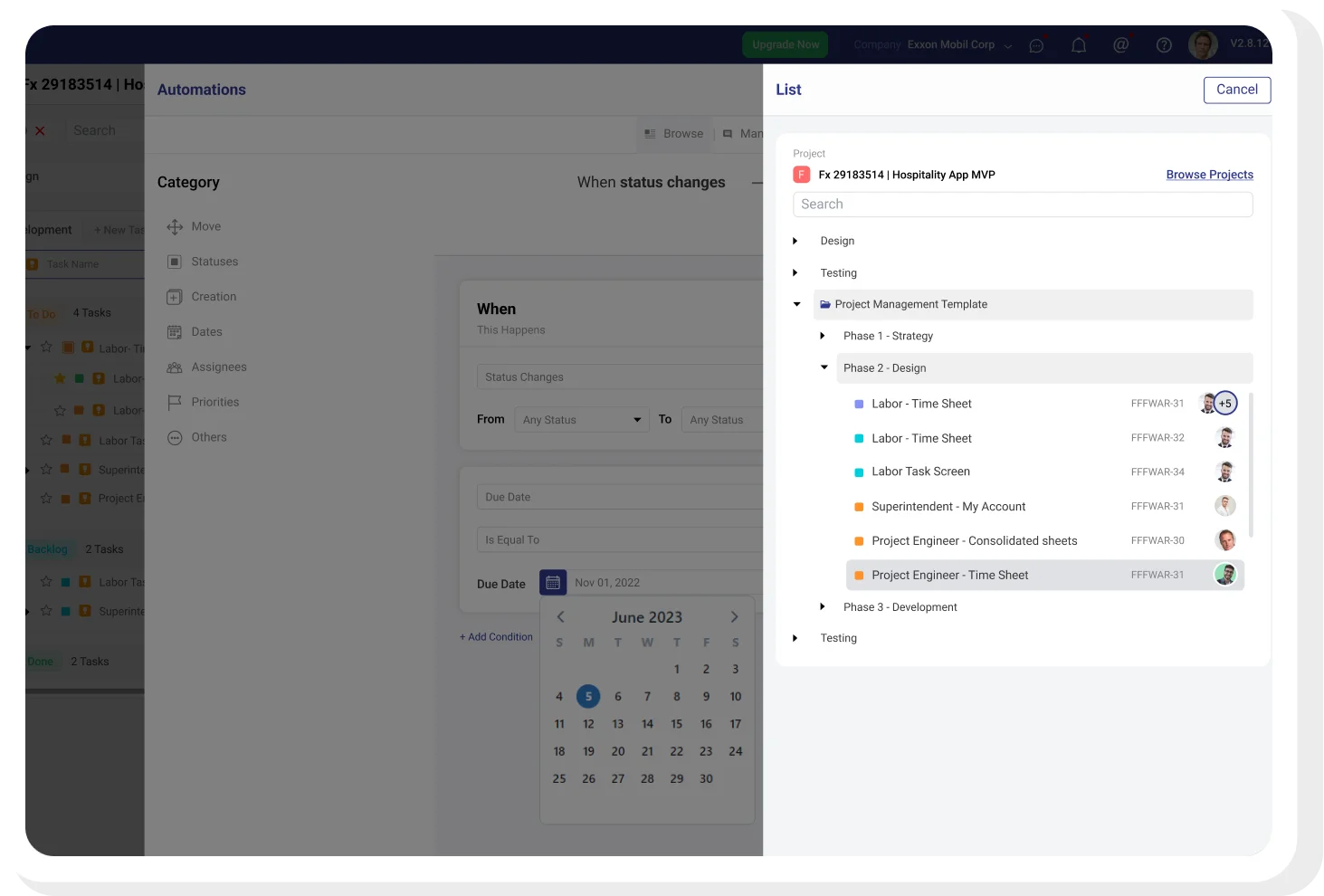Select June 15 in the calendar
Screen dimensions: 1324x896
pyautogui.click(x=677, y=724)
